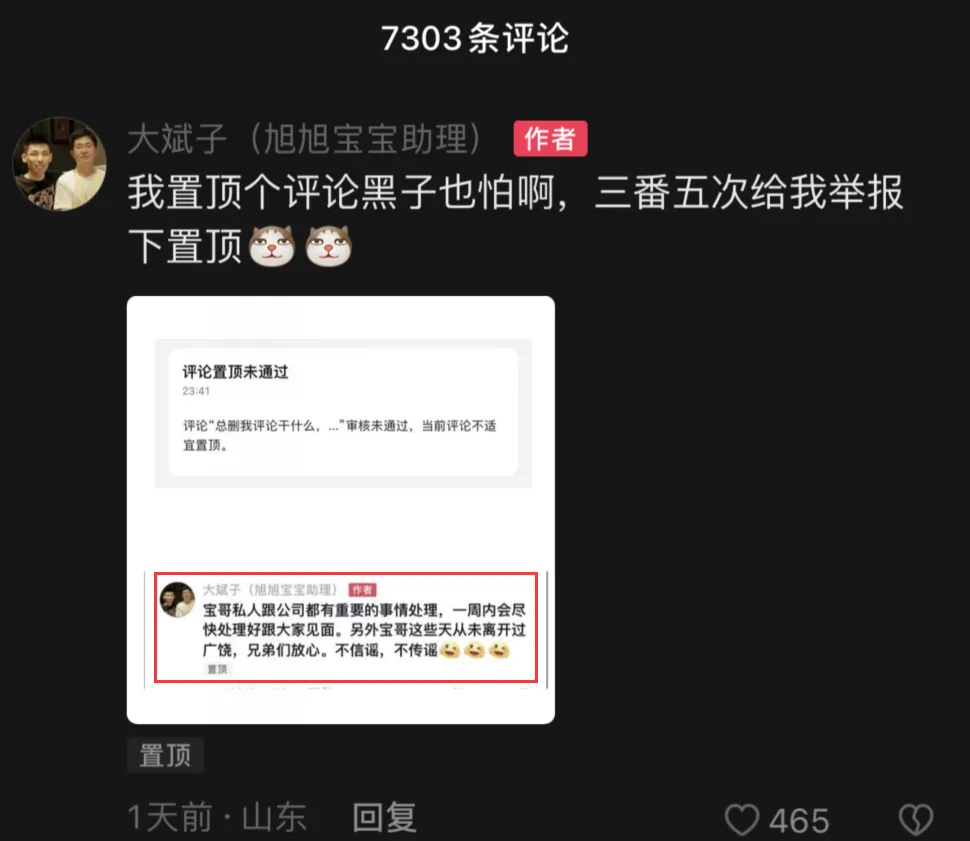The image size is (970, 841).
Task: Click the red-outlined pinned comment text
Action: (364, 630)
